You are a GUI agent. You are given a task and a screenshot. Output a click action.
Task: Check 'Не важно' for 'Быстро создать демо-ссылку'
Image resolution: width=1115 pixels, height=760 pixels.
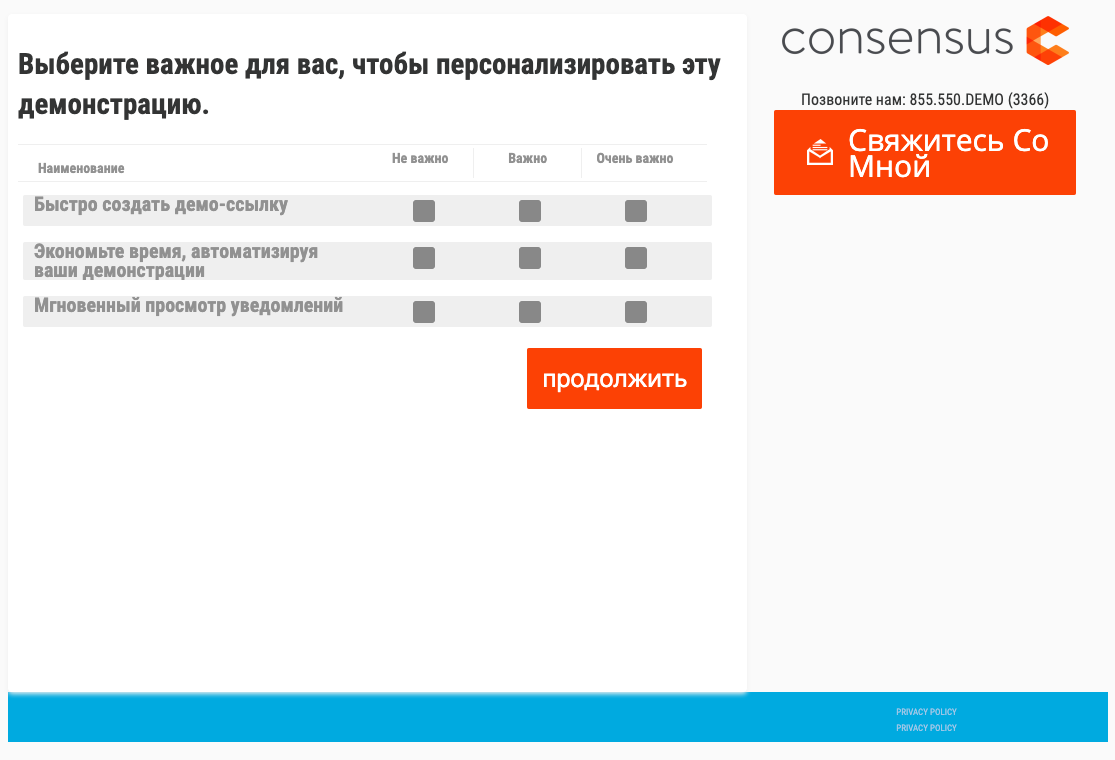click(423, 211)
